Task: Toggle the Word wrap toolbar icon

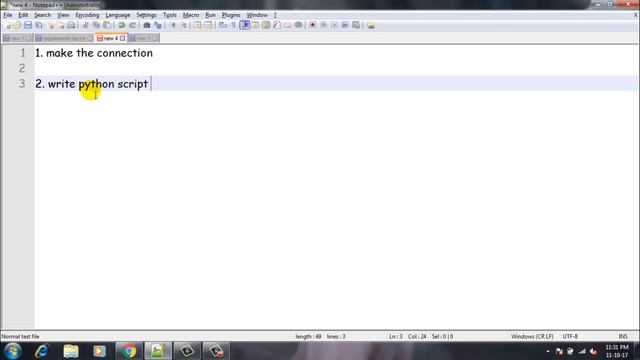Action: [x=223, y=25]
